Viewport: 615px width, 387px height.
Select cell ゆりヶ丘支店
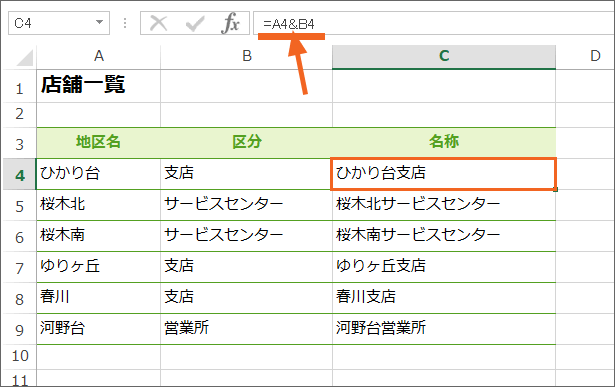pyautogui.click(x=444, y=267)
